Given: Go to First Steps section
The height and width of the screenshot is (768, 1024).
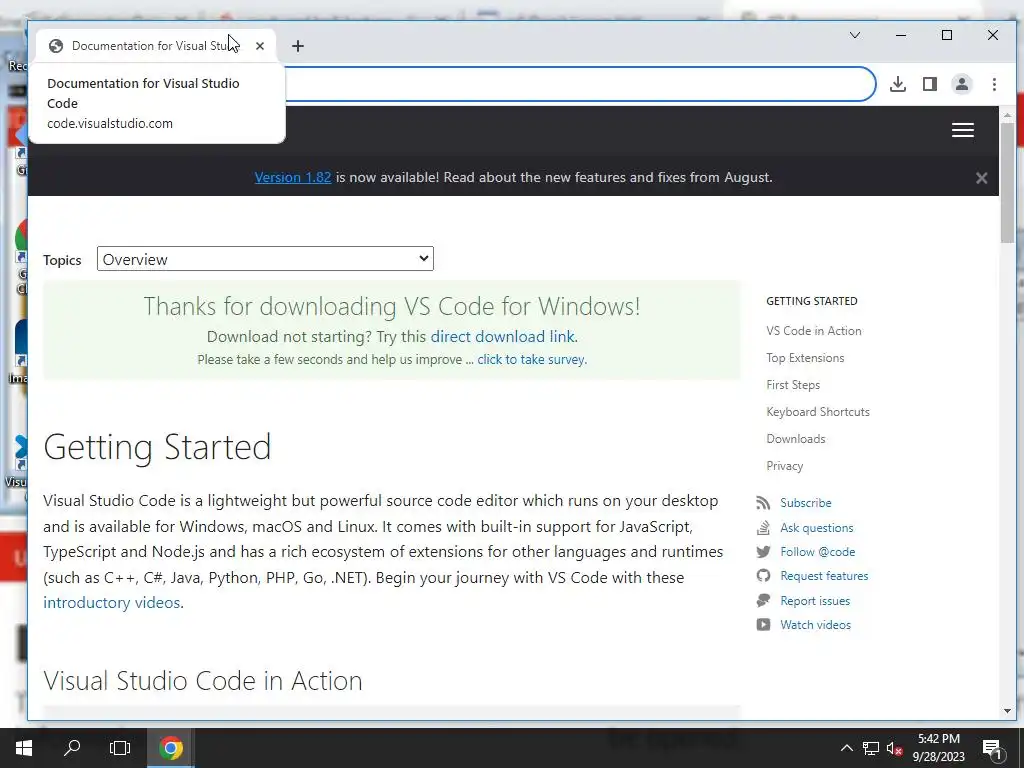Looking at the screenshot, I should (x=793, y=385).
